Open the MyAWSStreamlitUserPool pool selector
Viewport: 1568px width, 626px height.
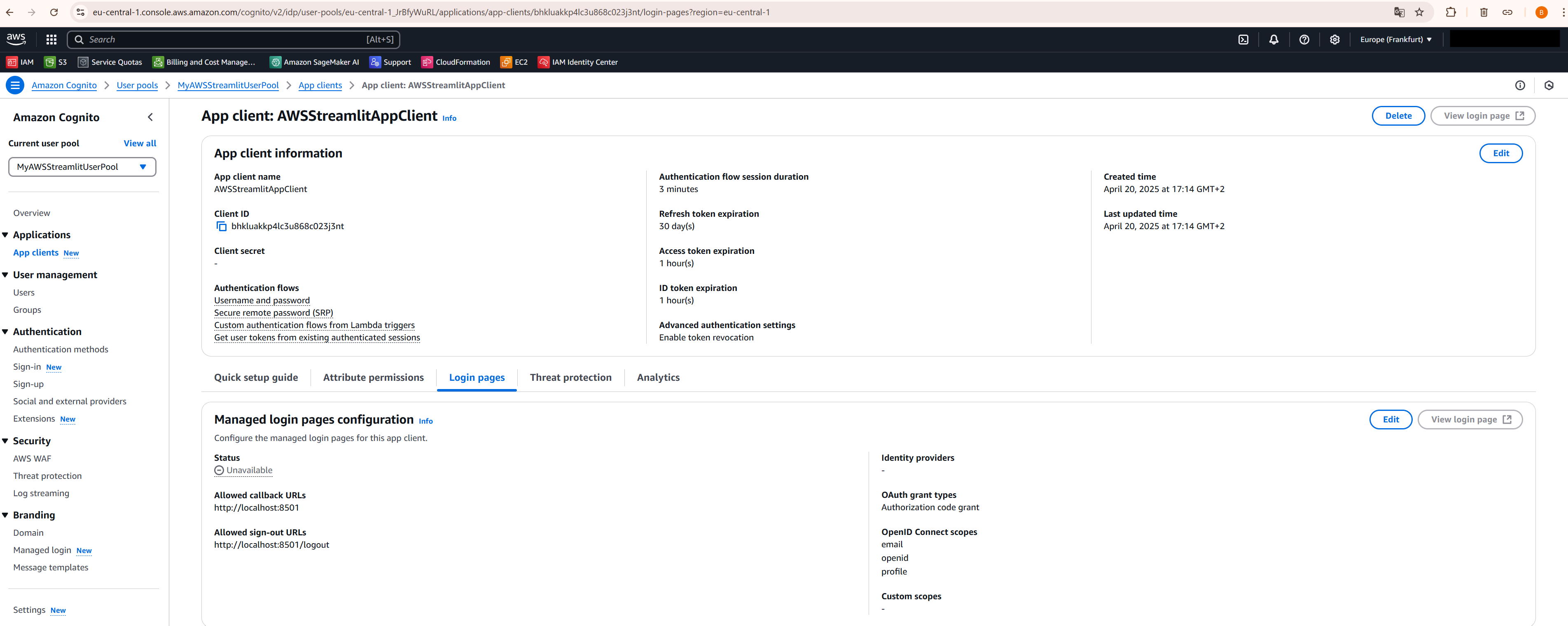tap(82, 166)
